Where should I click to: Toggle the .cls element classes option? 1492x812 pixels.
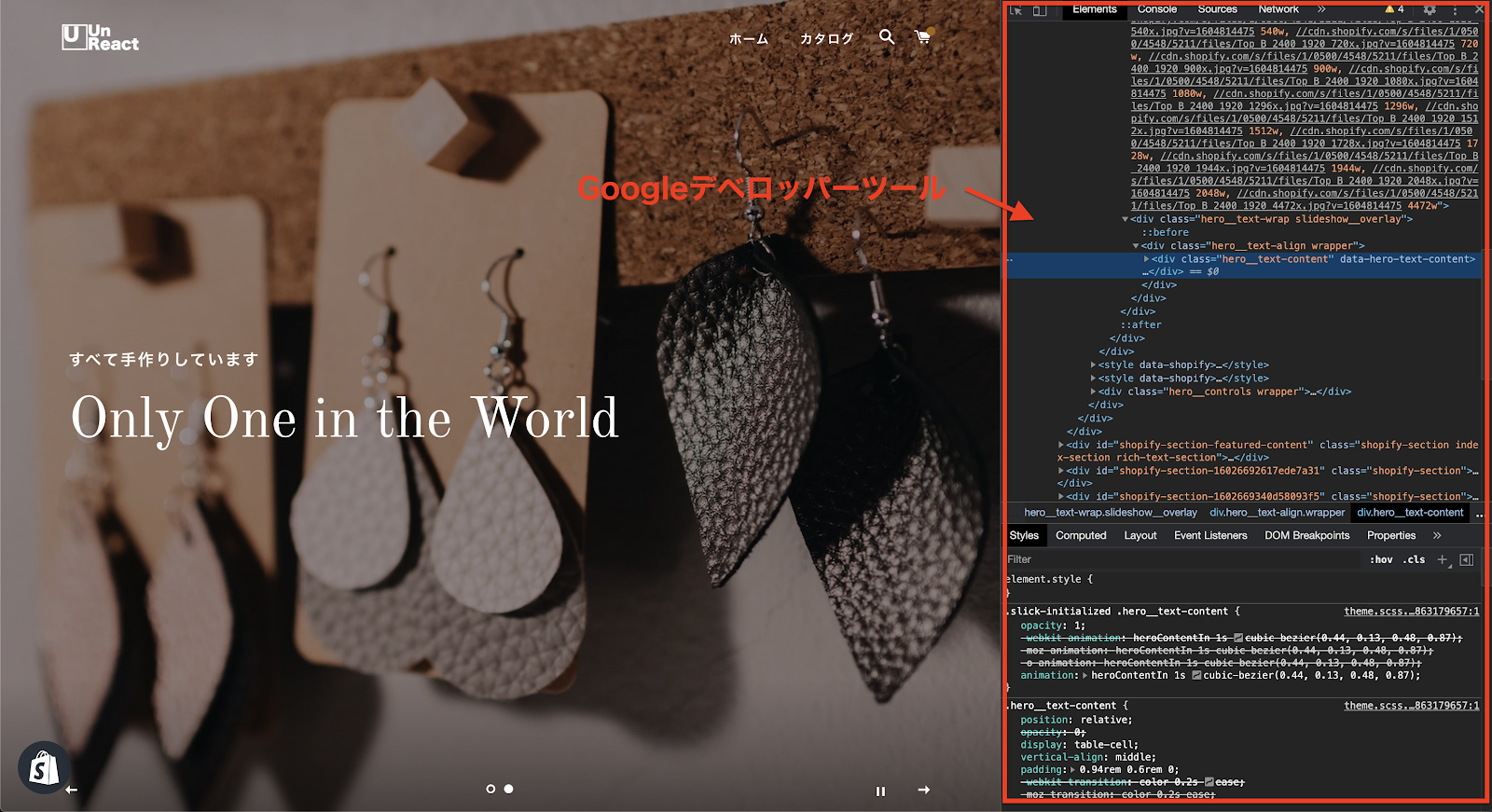pos(1415,559)
